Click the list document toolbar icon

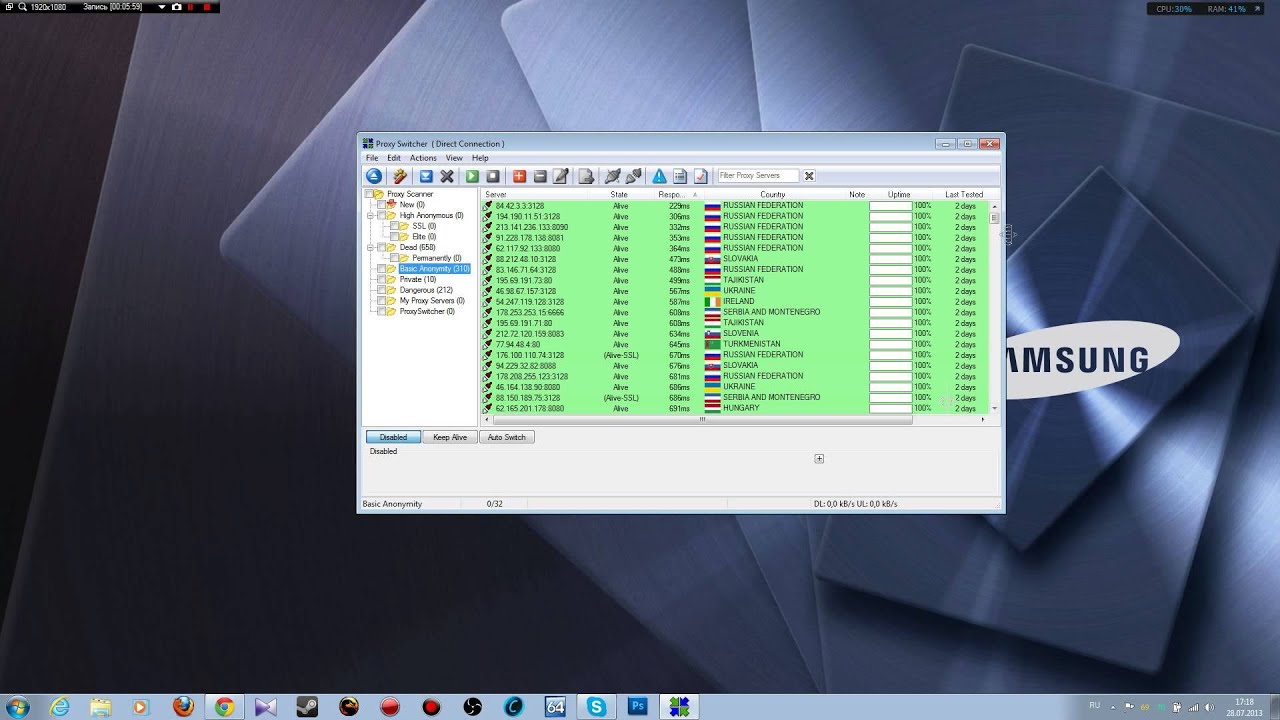(x=680, y=176)
